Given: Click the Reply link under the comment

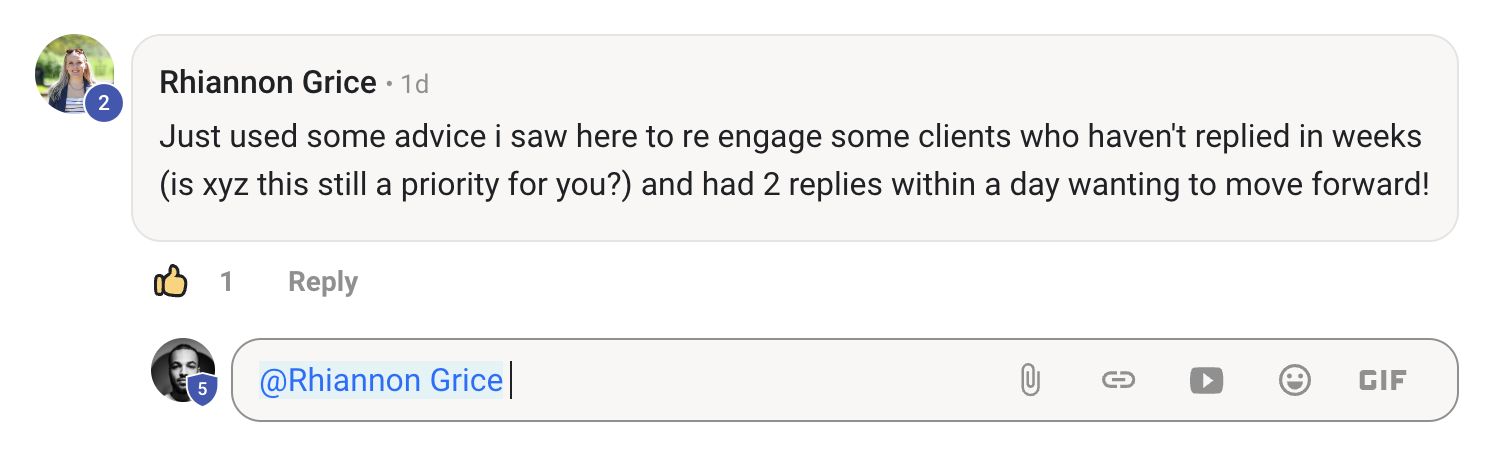Looking at the screenshot, I should pyautogui.click(x=322, y=282).
